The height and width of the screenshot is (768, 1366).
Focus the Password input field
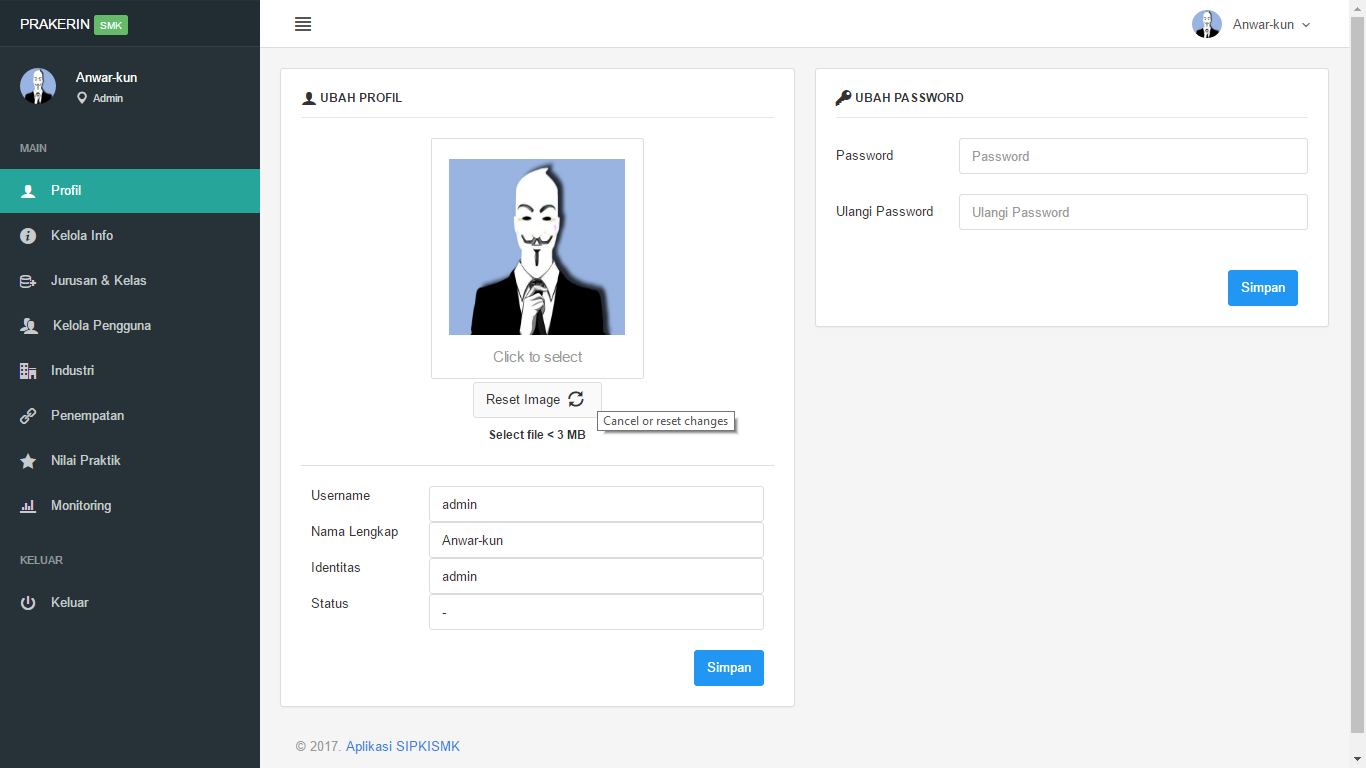pyautogui.click(x=1133, y=156)
